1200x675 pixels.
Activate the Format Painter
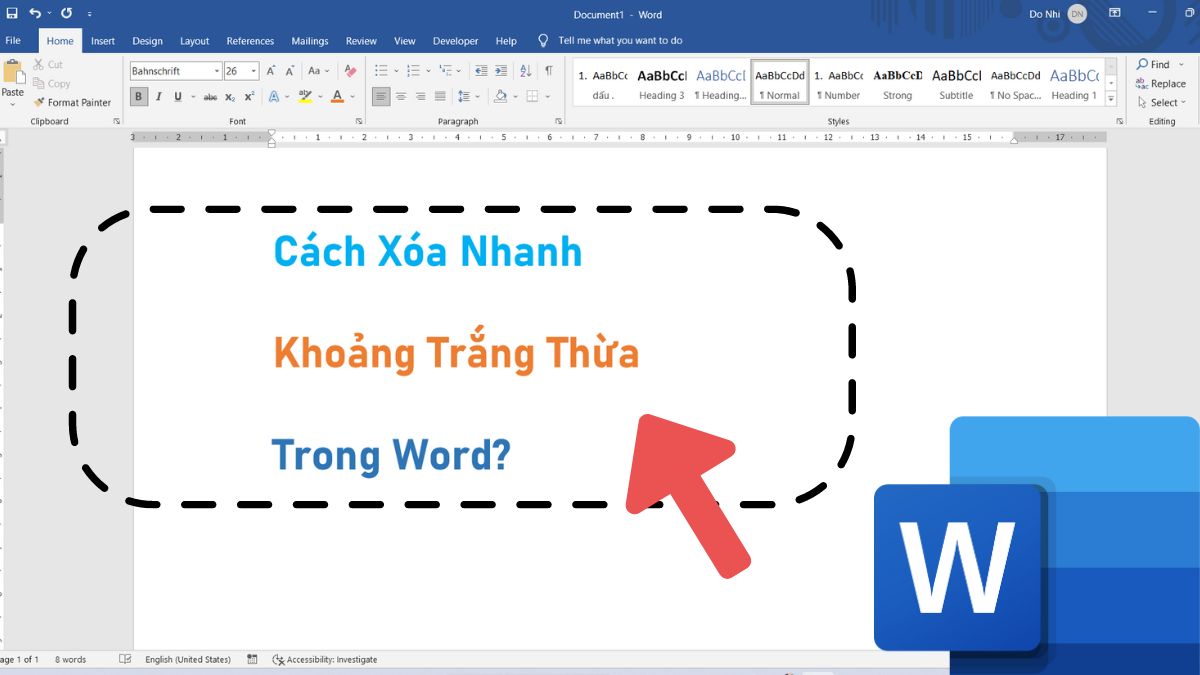pos(72,102)
